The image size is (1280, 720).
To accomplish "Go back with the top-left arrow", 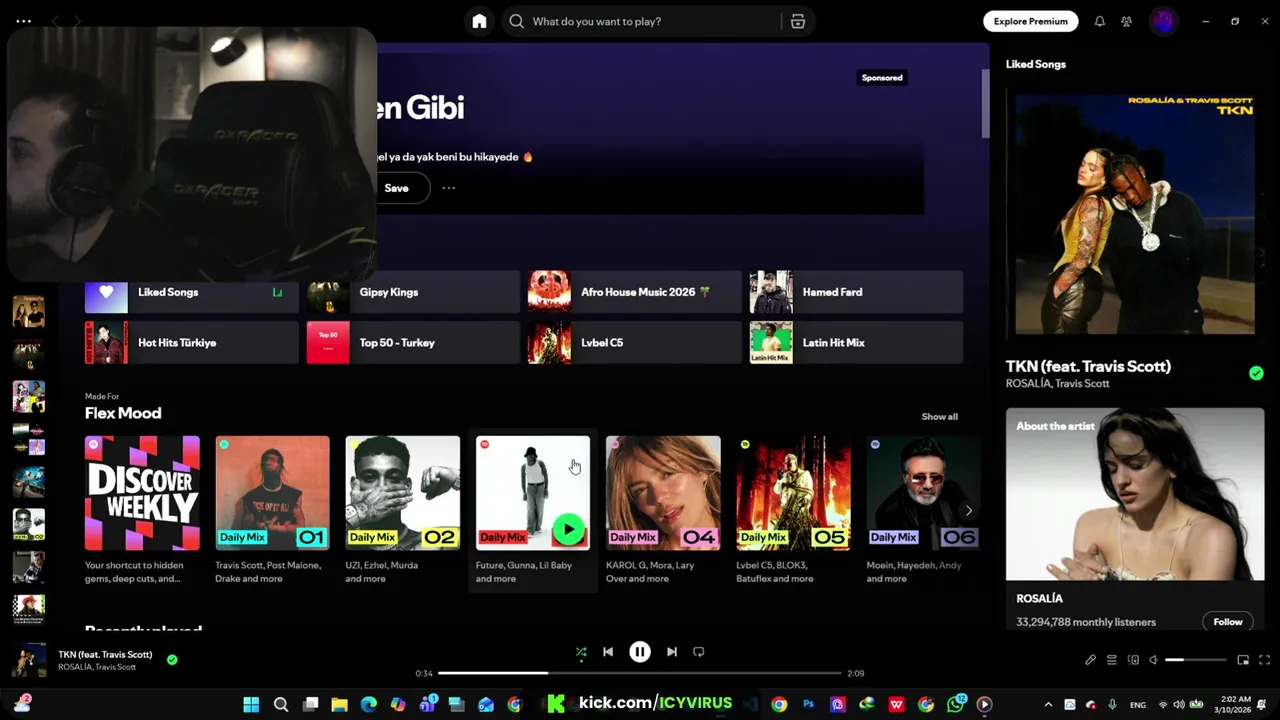I will [x=55, y=21].
